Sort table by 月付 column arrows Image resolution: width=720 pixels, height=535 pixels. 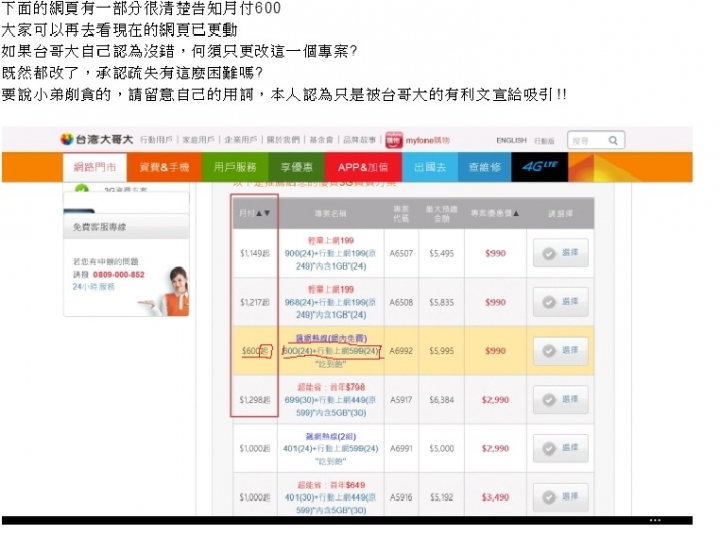pyautogui.click(x=264, y=213)
